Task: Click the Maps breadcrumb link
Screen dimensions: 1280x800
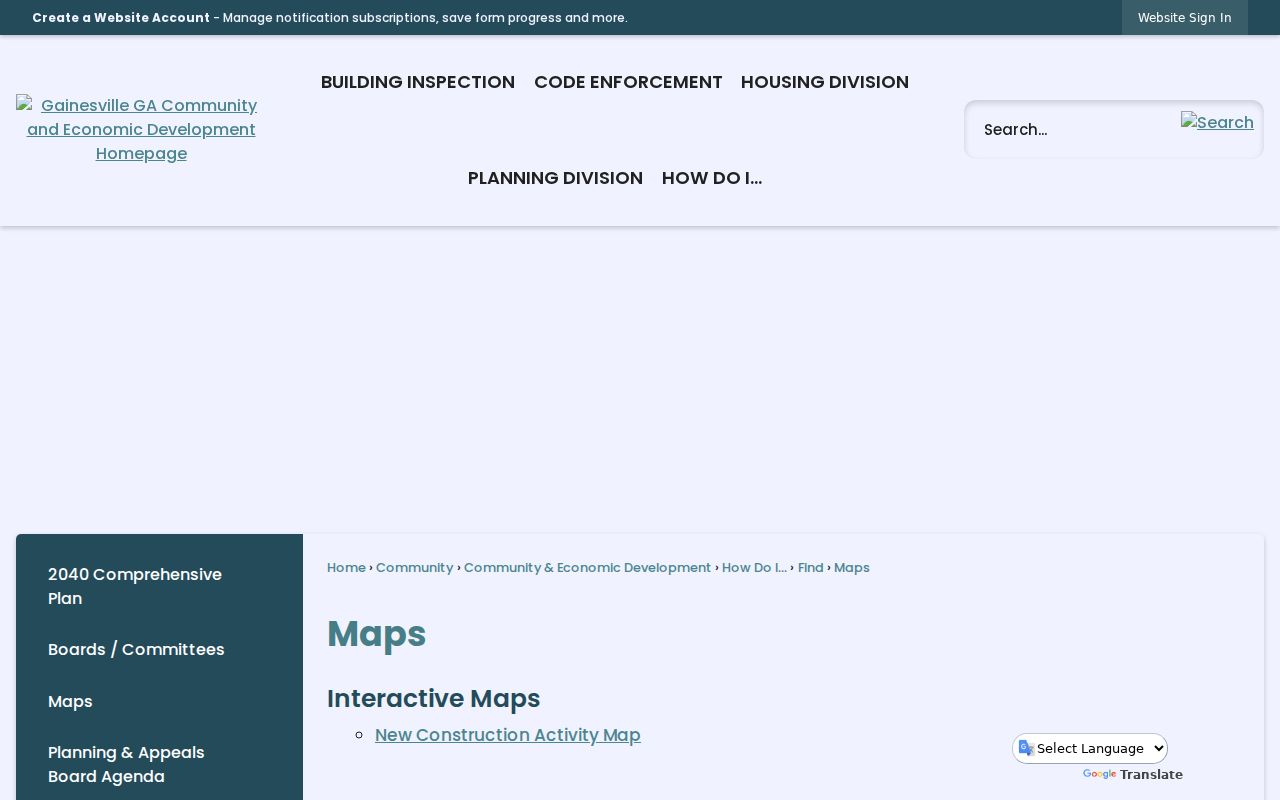Action: click(852, 567)
